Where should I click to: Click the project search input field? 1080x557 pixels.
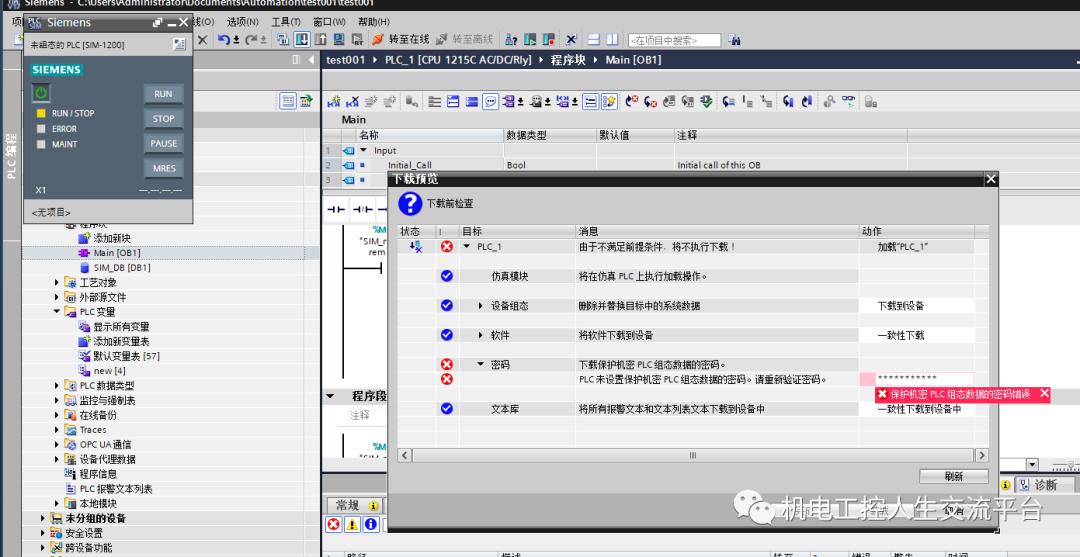[x=674, y=41]
